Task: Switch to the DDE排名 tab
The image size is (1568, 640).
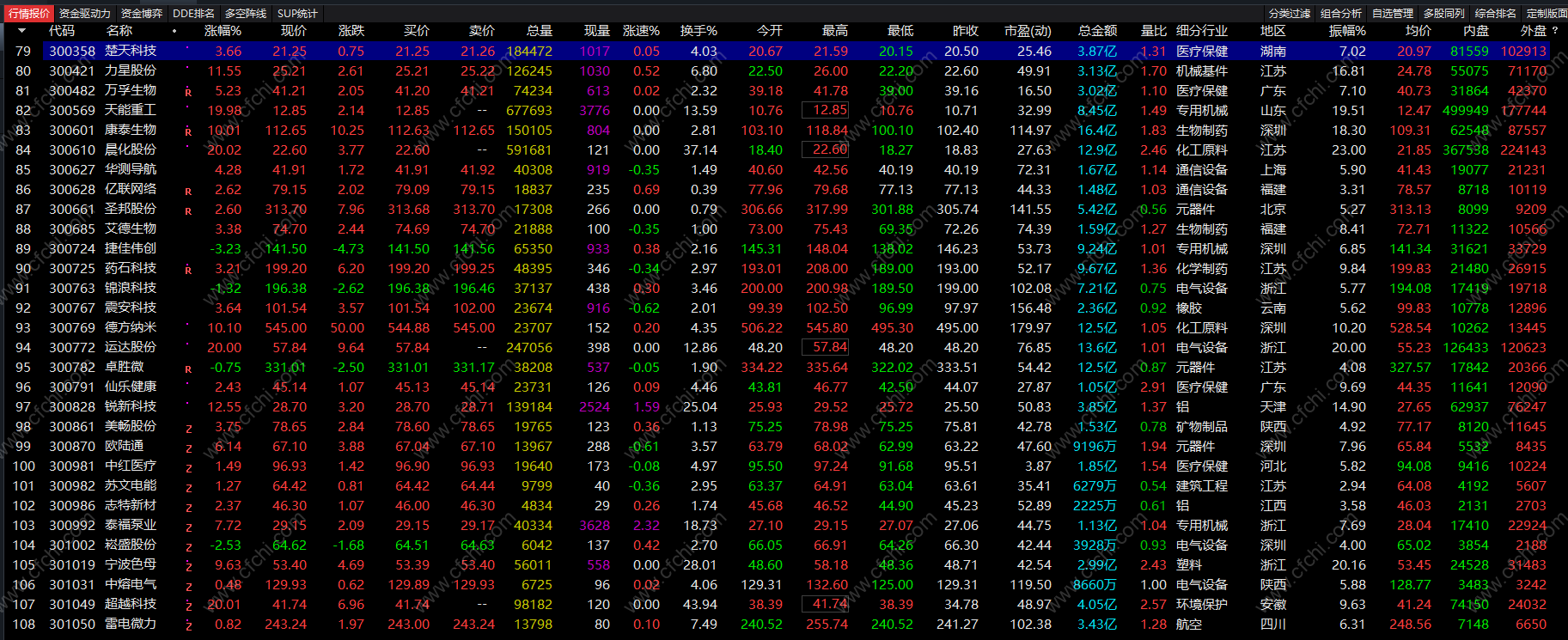Action: click(x=193, y=14)
